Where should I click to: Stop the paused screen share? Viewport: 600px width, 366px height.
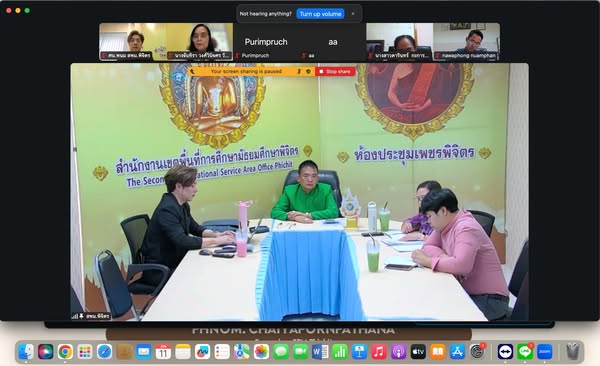pyautogui.click(x=335, y=72)
